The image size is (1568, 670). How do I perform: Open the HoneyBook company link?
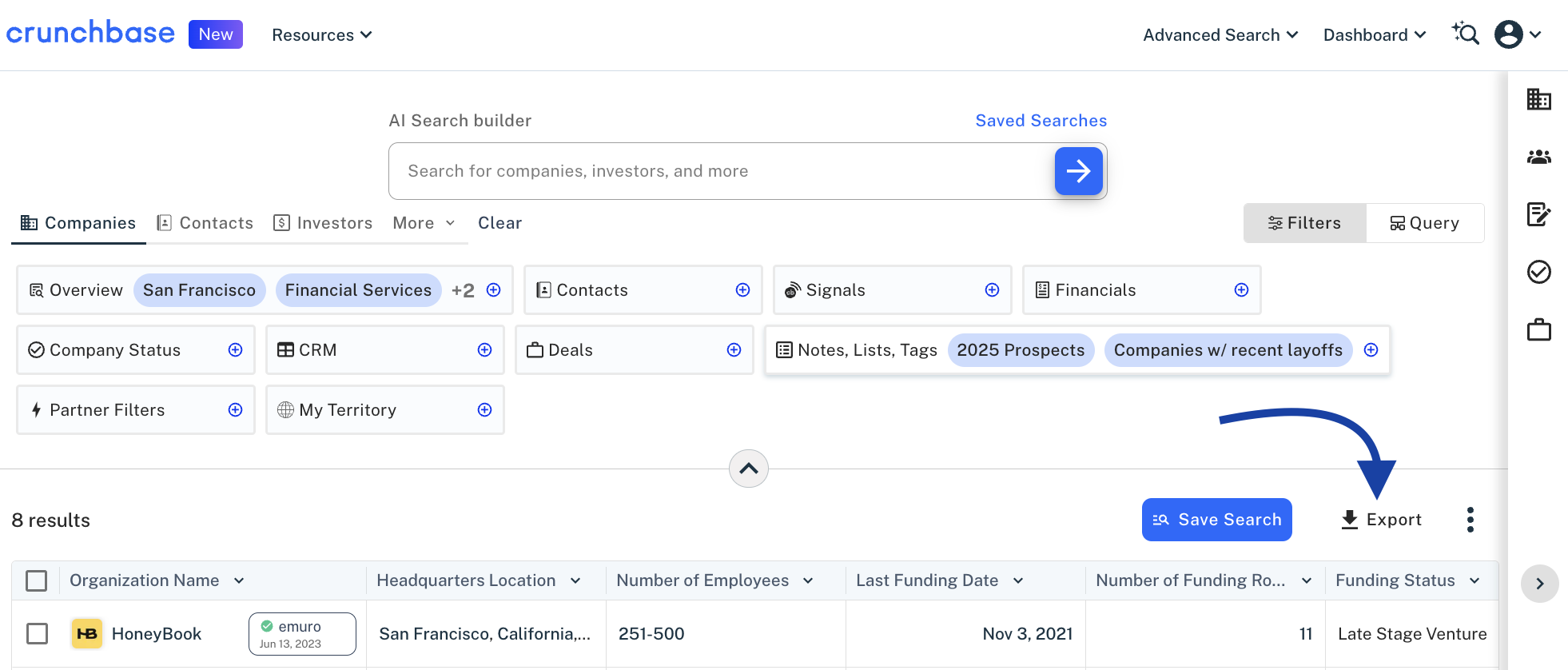157,634
